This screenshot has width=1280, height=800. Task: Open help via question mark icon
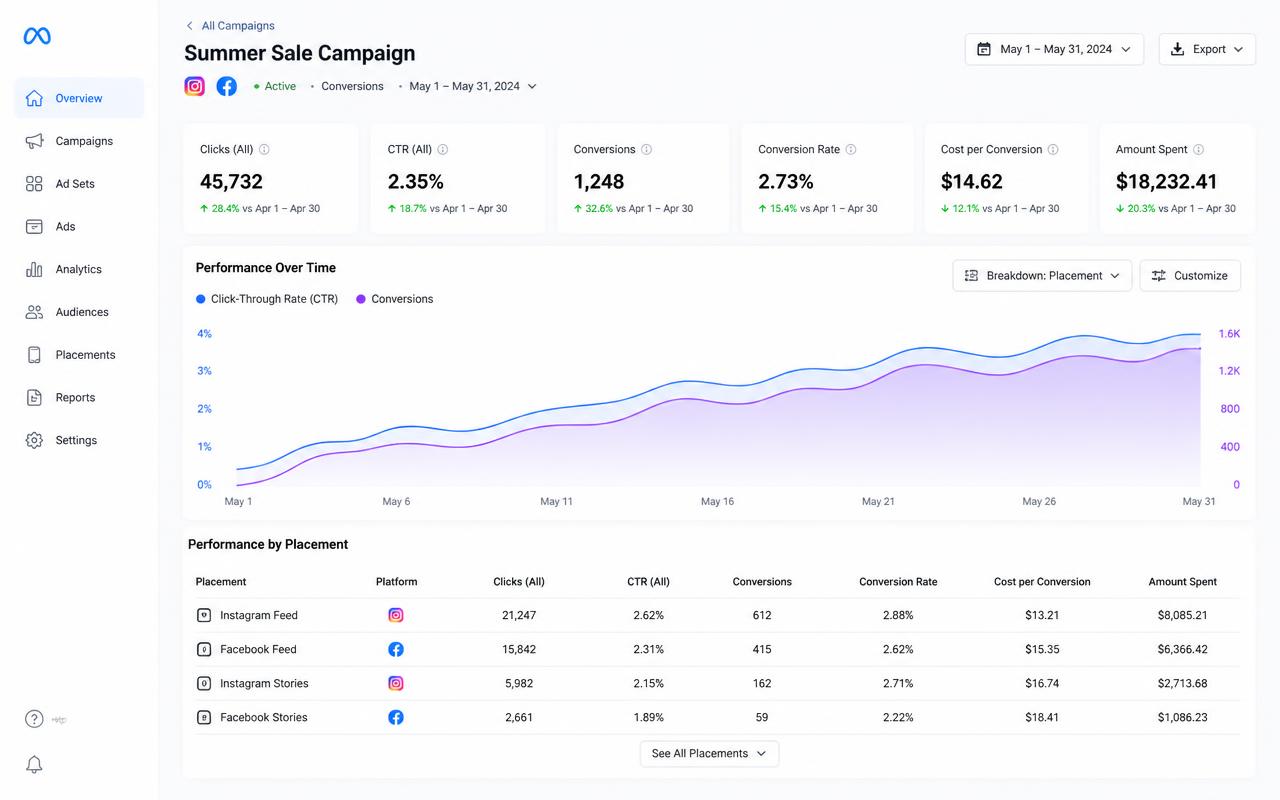click(x=34, y=719)
